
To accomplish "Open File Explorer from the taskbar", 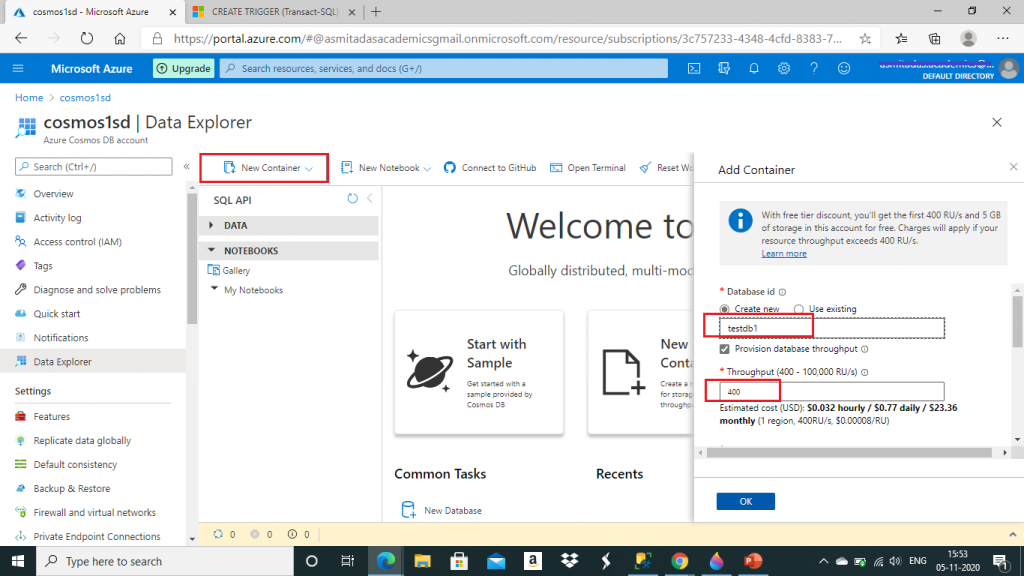I will (x=423, y=561).
